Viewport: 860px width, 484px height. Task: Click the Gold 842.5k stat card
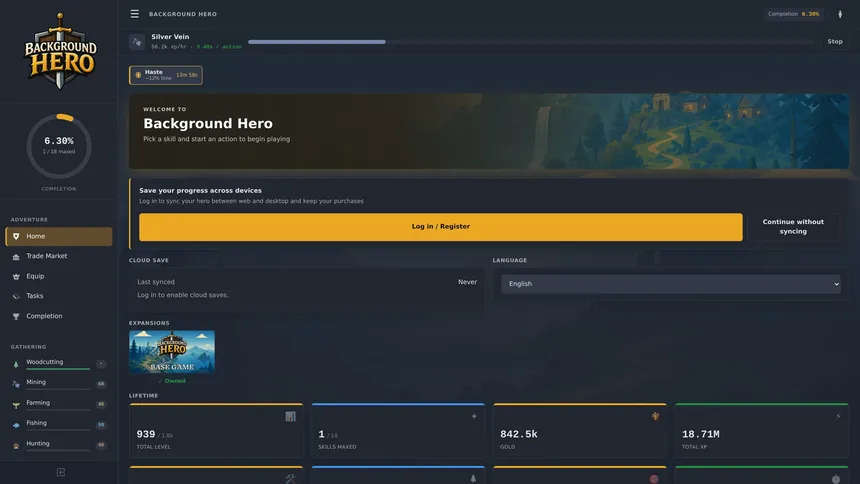(580, 431)
